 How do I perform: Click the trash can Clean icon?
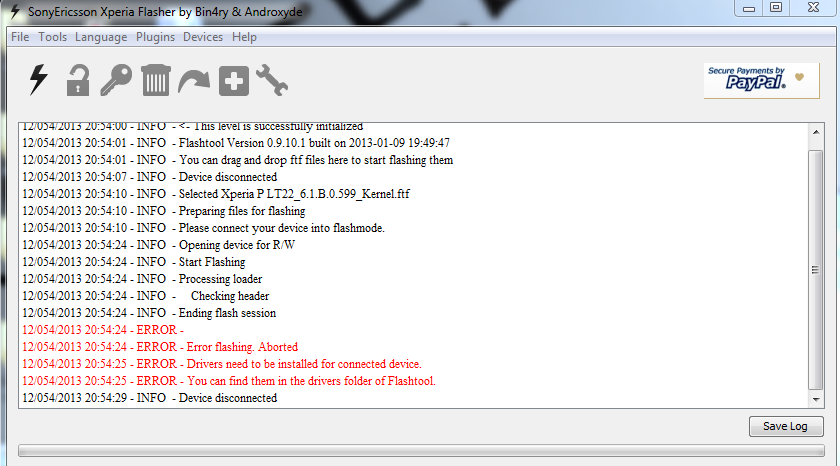click(x=155, y=80)
